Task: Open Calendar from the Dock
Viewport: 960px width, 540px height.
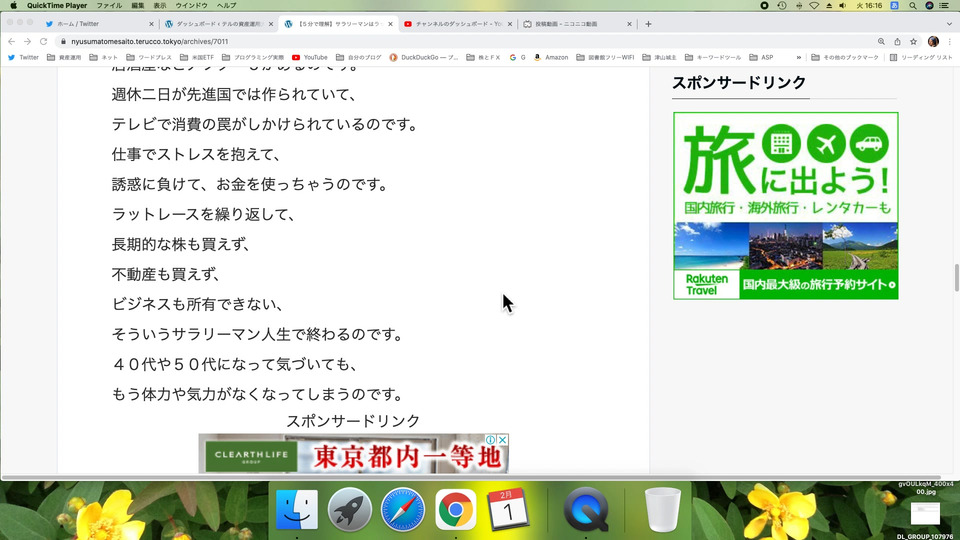Action: coord(508,509)
